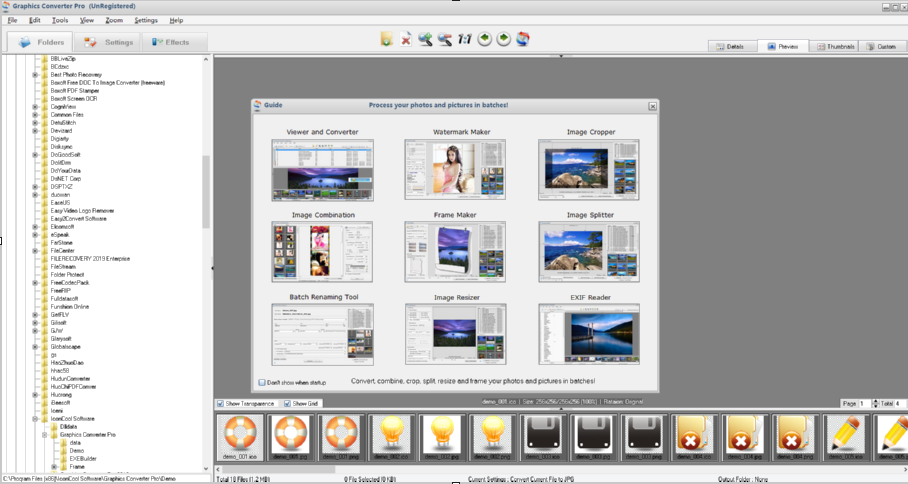
Task: Switch to the Settings panel tab
Action: tap(108, 42)
